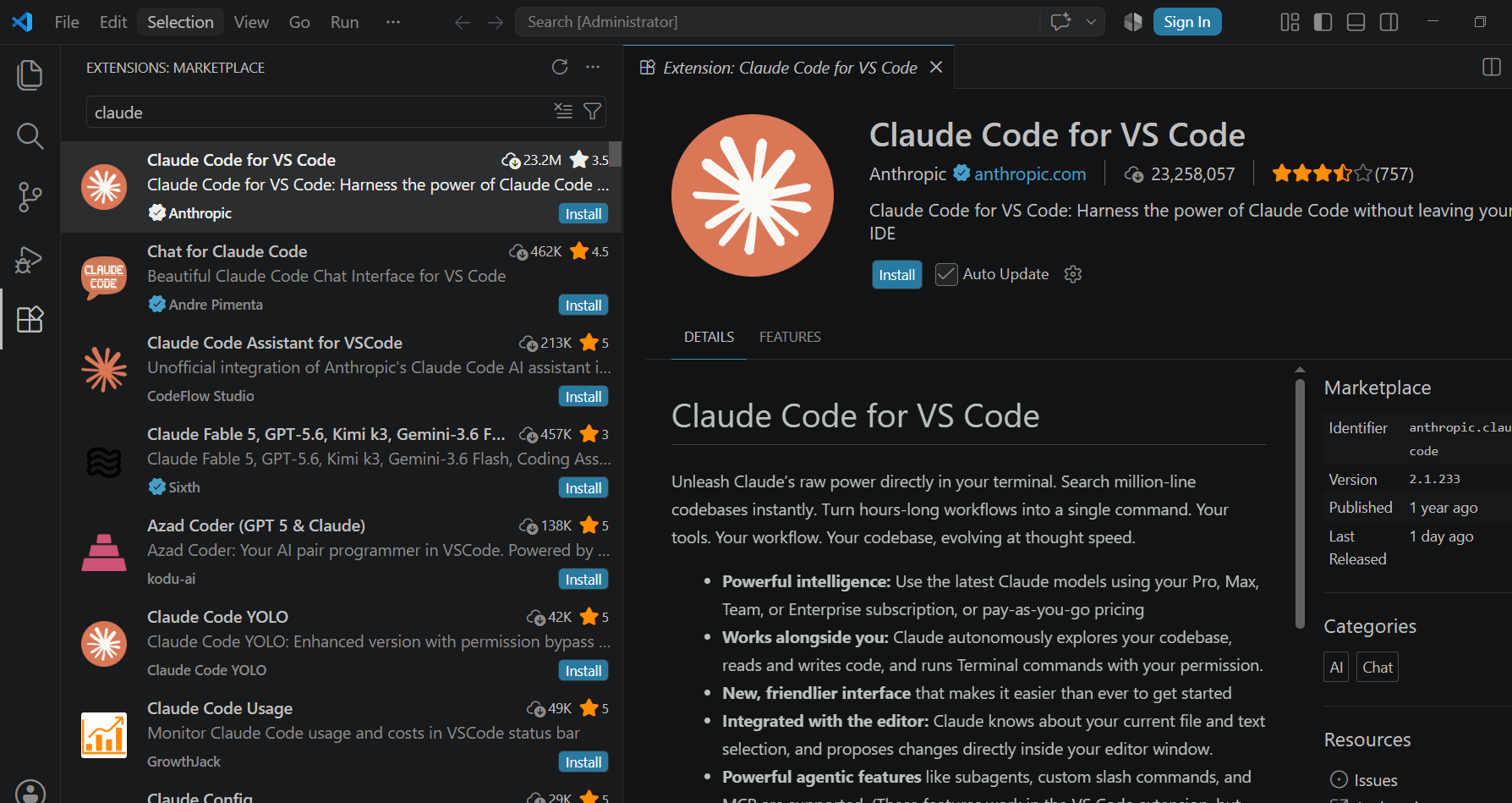Switch to the DETAILS tab

[709, 337]
